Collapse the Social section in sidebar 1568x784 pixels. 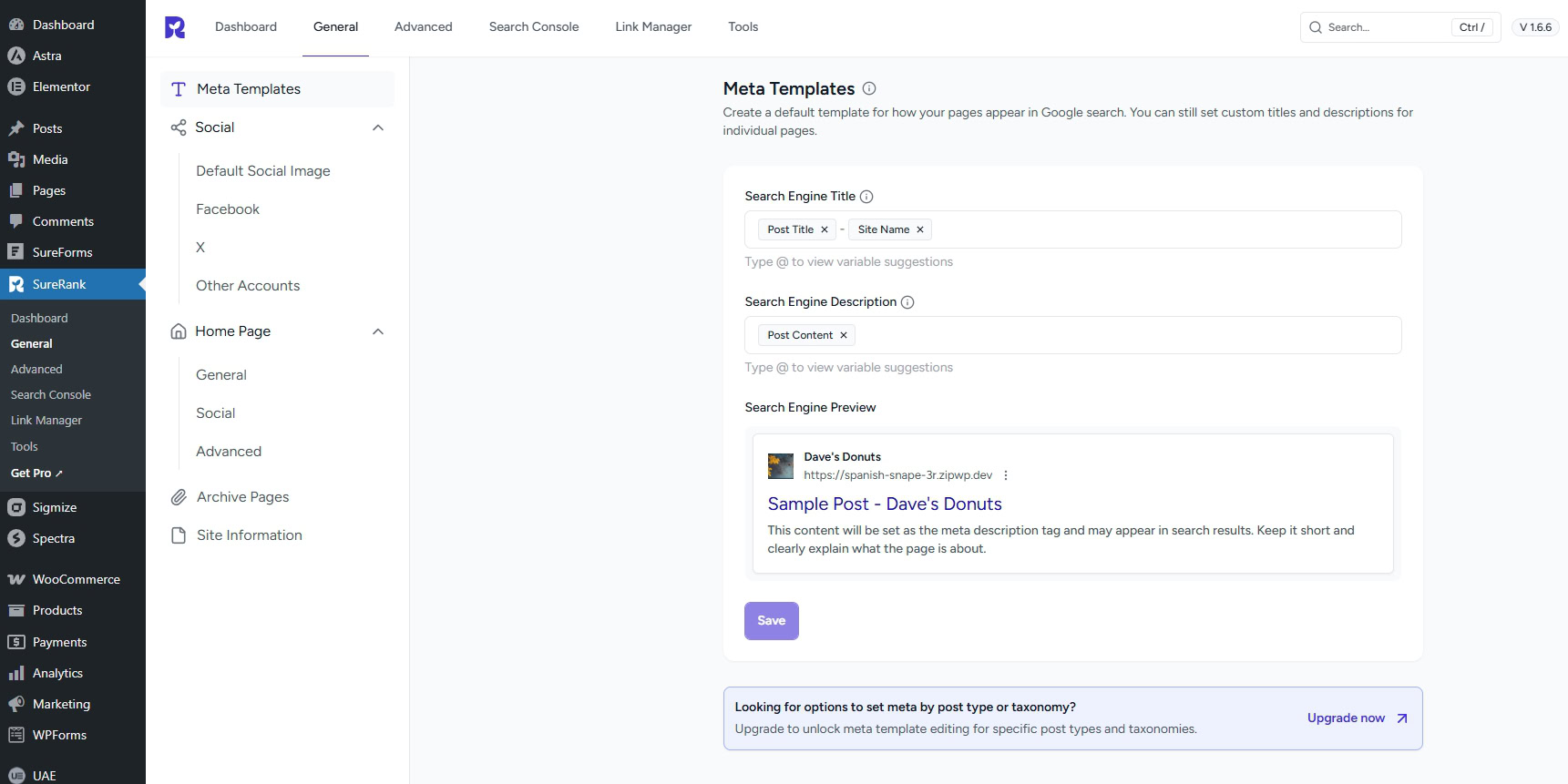(x=378, y=127)
